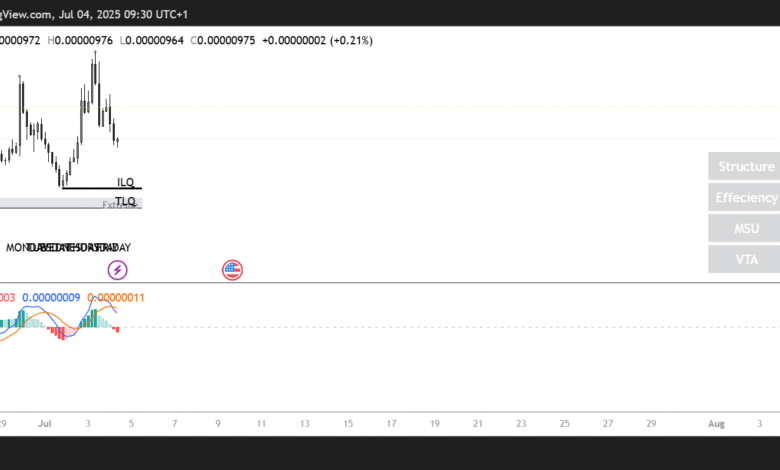Viewport: 780px width, 470px height.
Task: Click the Jul label on time axis
Action: coord(45,424)
